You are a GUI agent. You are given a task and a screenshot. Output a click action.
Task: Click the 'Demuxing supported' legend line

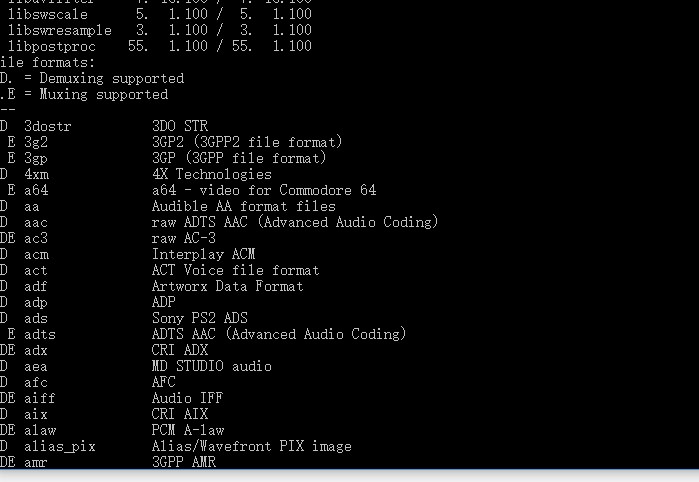(x=92, y=78)
